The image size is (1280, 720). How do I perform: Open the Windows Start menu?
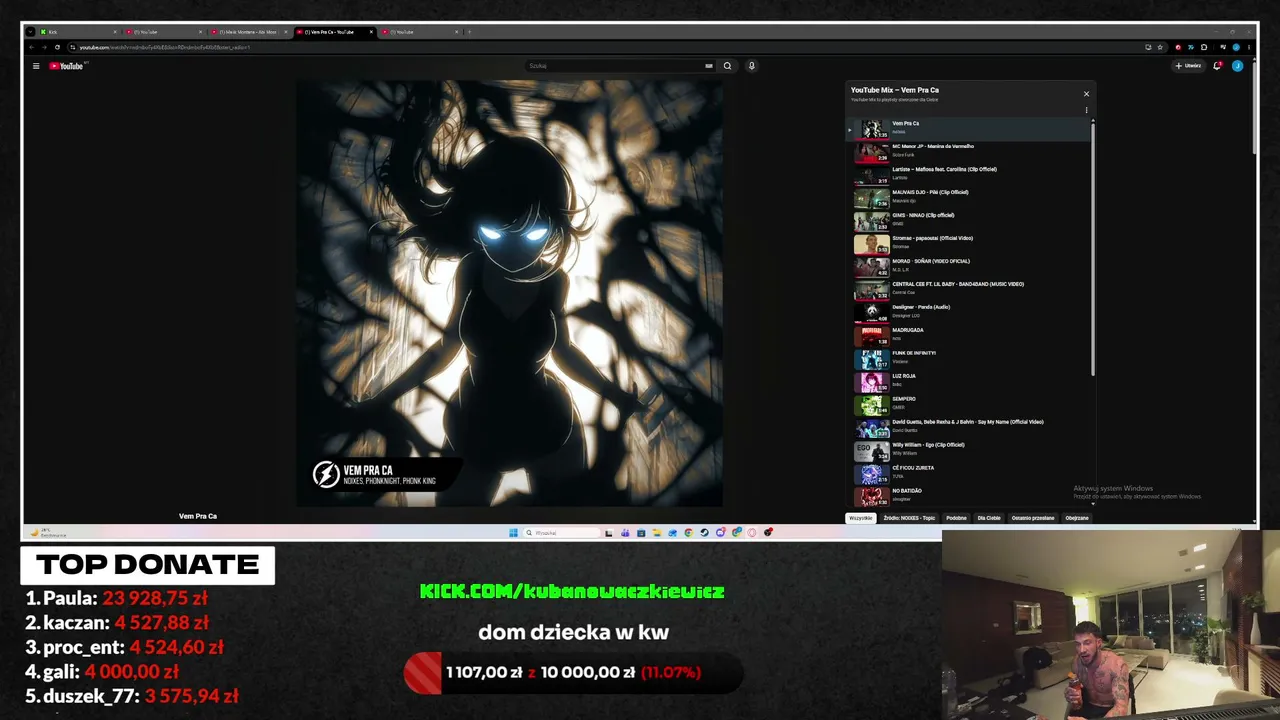tap(513, 532)
